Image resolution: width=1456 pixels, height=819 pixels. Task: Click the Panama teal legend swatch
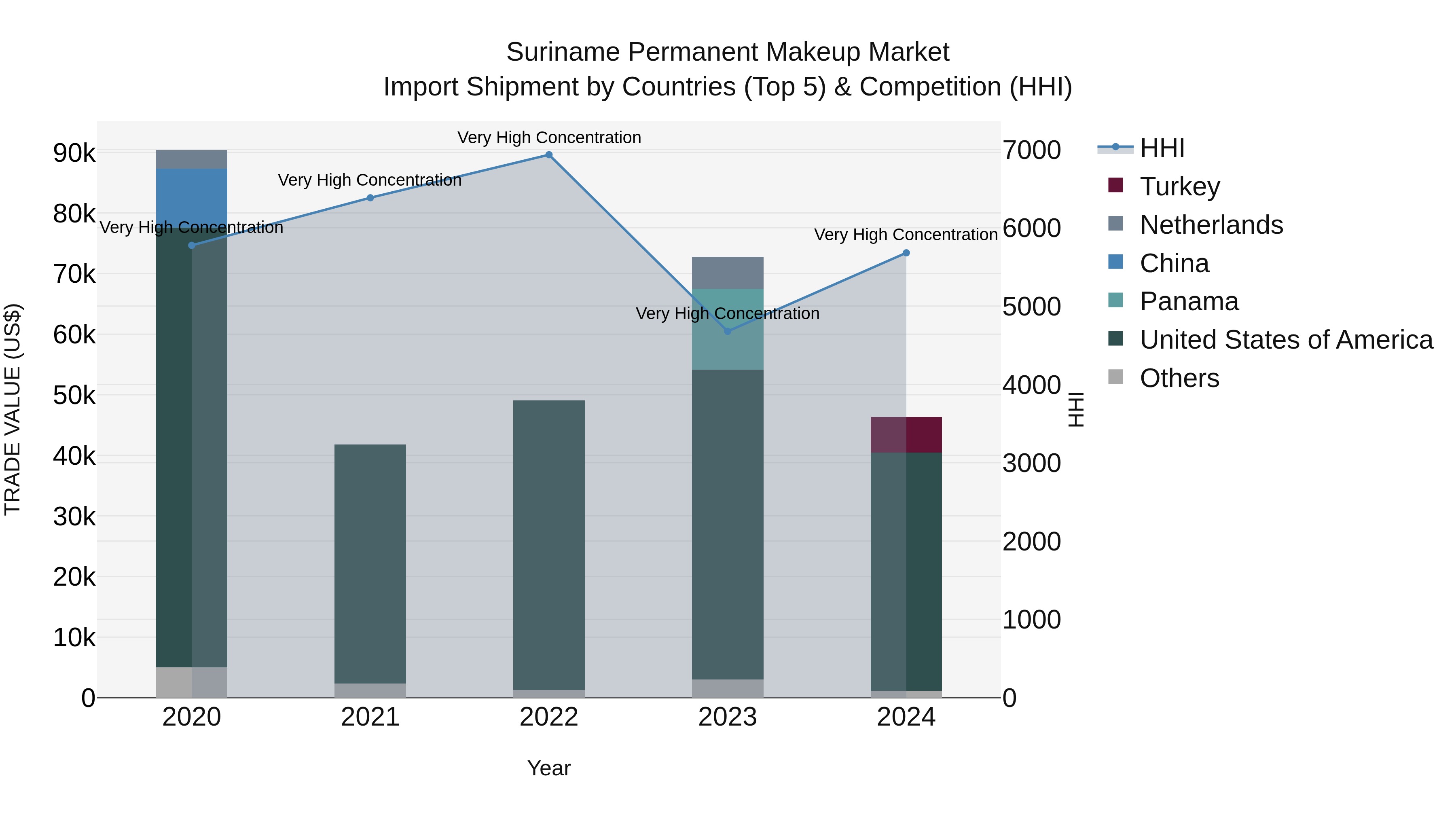(1116, 300)
